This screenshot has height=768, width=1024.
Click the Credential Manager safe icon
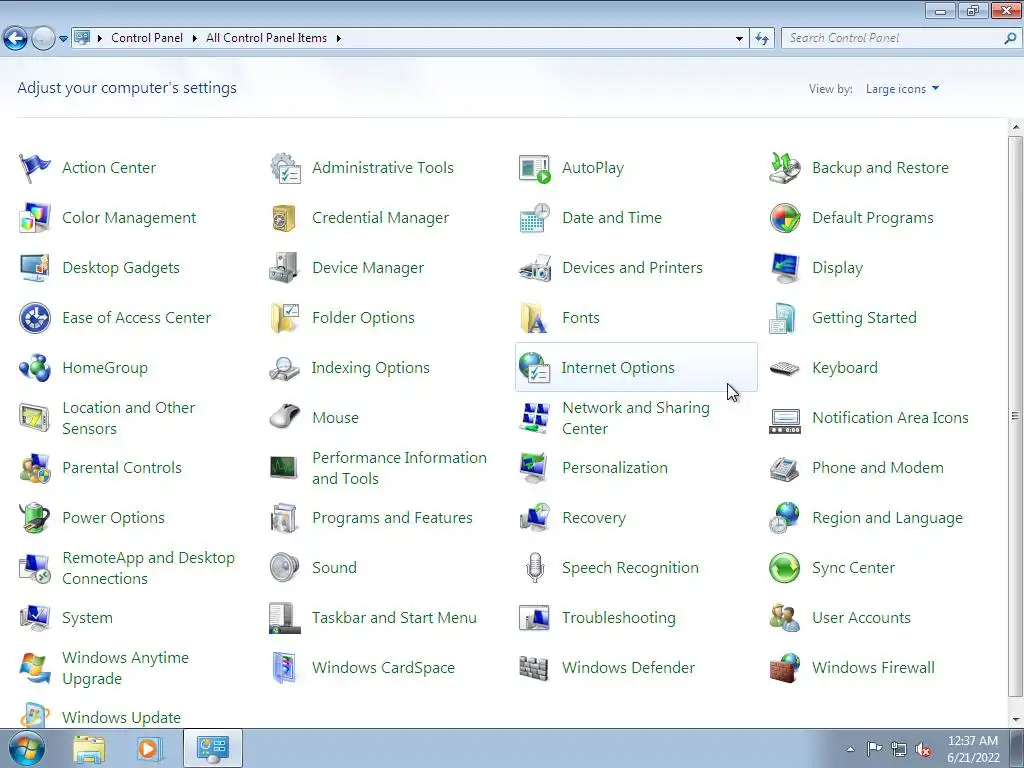coord(284,218)
